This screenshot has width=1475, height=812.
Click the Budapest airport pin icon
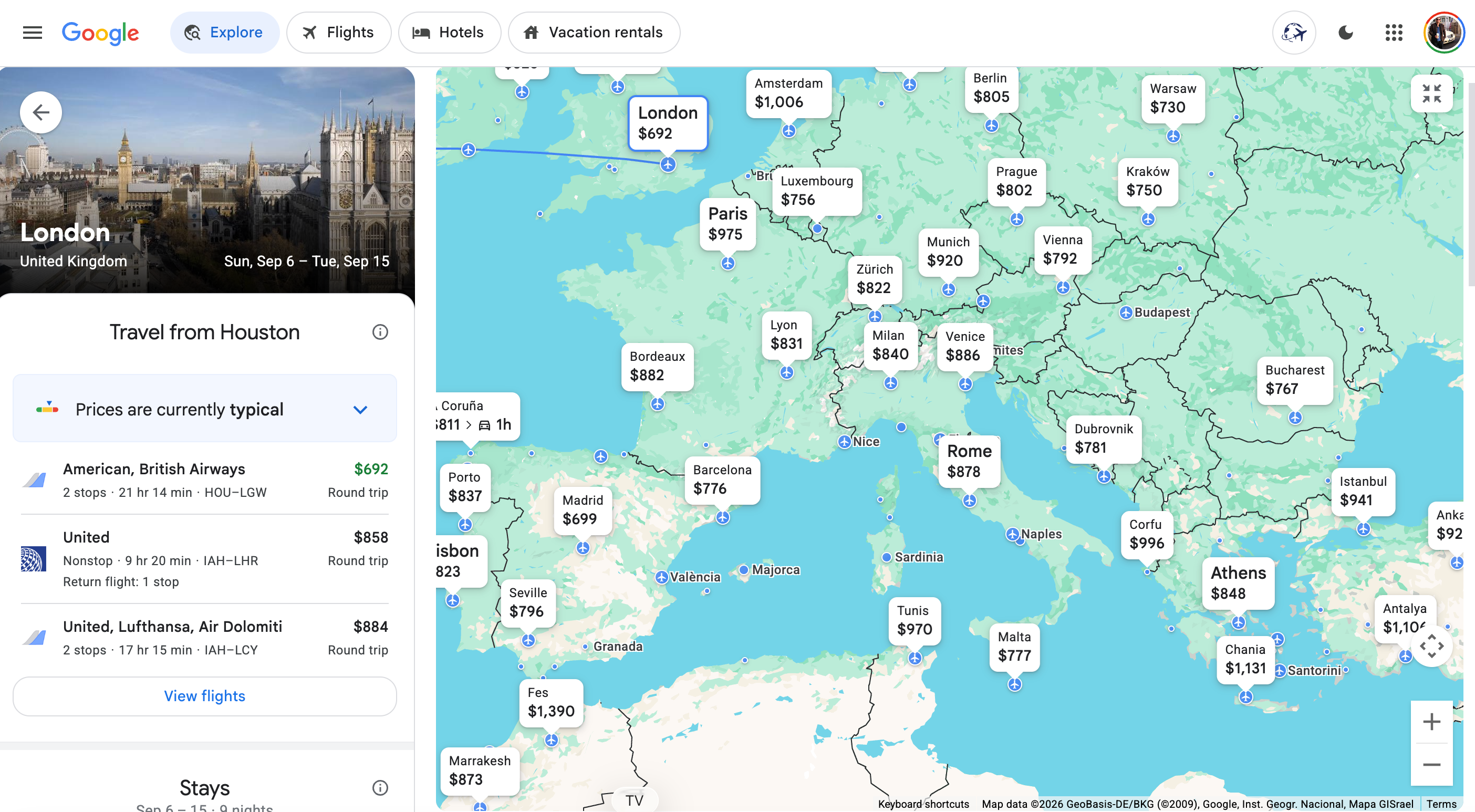coord(1126,313)
